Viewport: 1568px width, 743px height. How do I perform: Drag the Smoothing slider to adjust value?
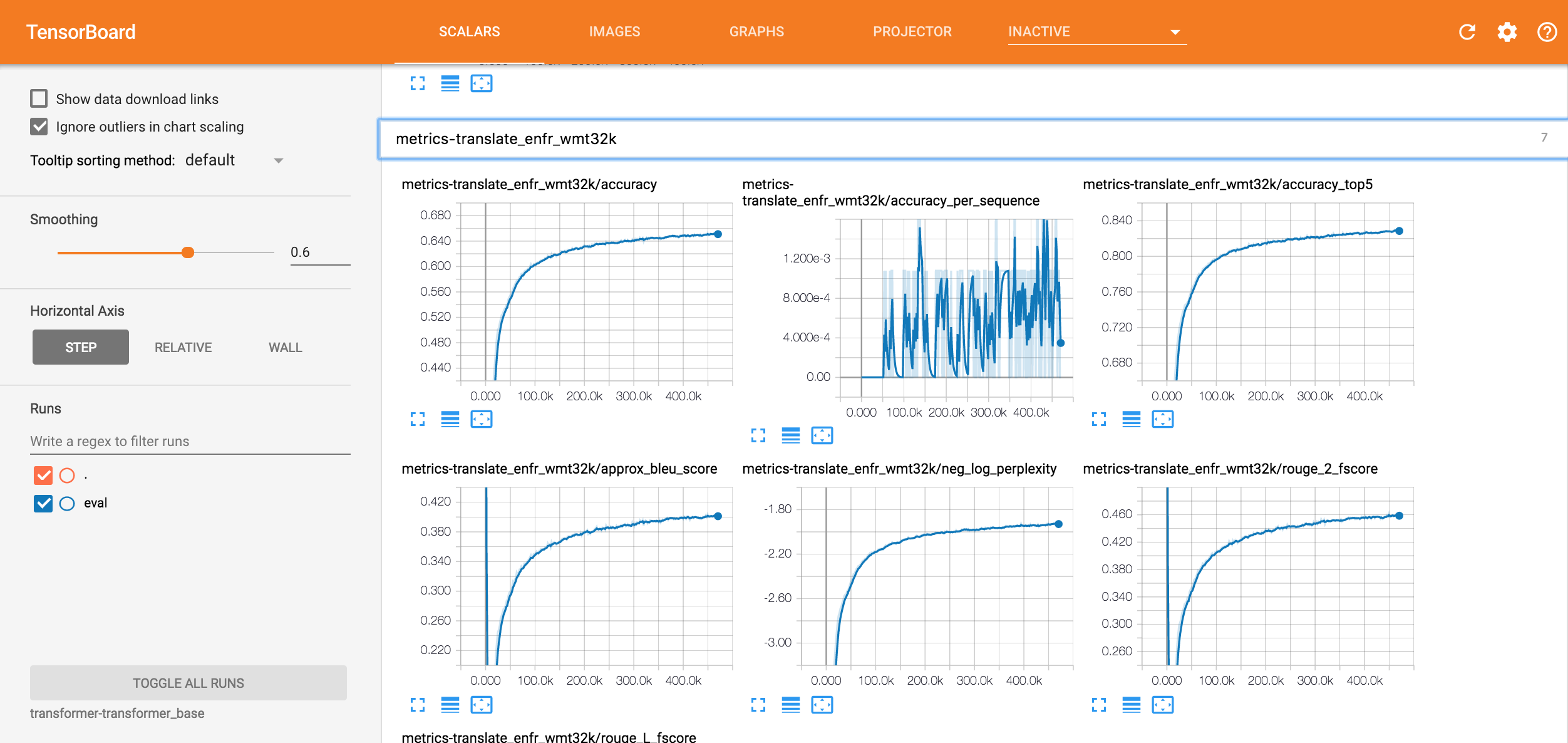pyautogui.click(x=189, y=252)
